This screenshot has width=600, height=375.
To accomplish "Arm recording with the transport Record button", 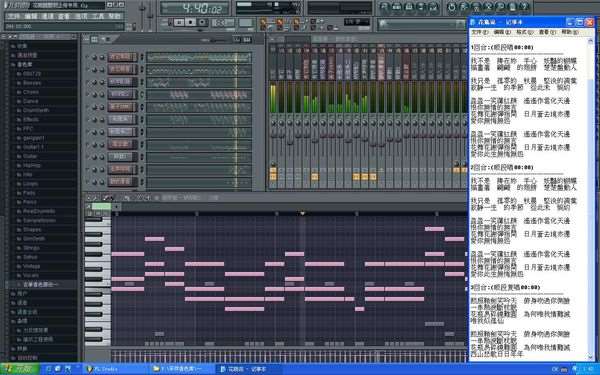I will (x=202, y=23).
